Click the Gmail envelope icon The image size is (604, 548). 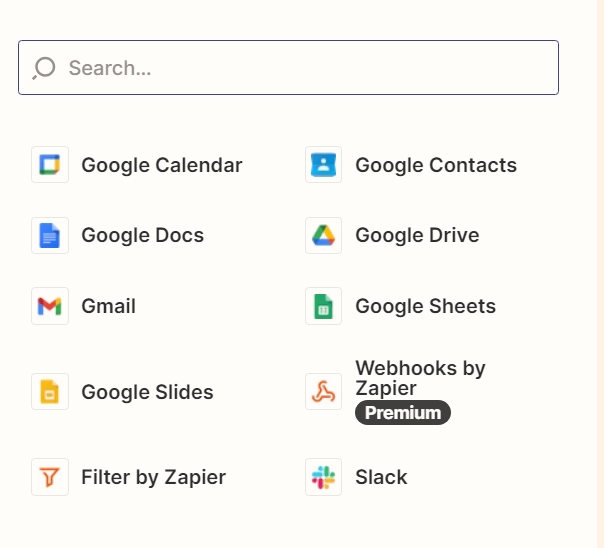click(x=50, y=306)
